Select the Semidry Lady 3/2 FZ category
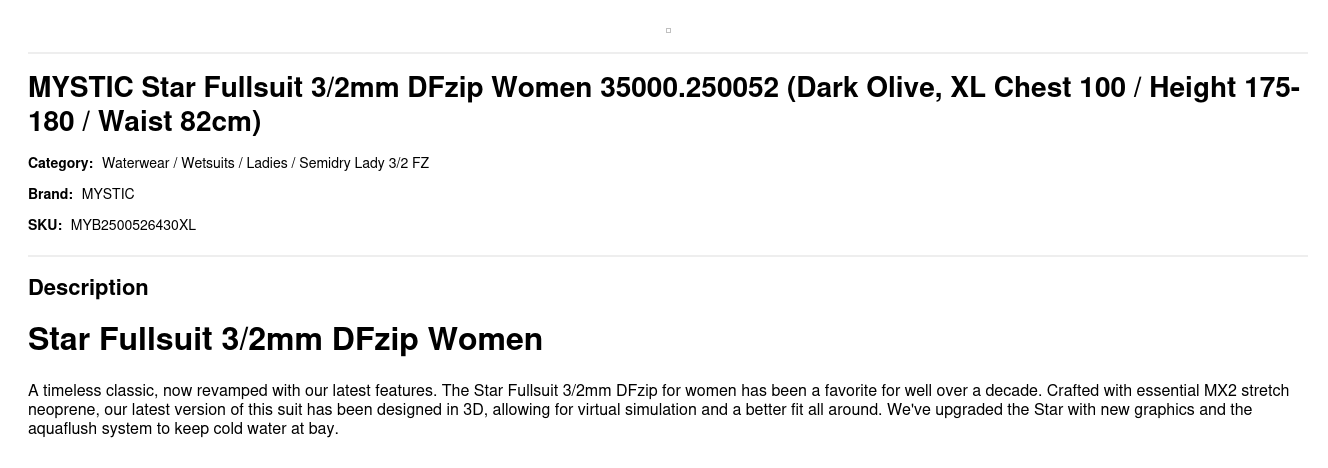This screenshot has width=1328, height=468. 364,163
